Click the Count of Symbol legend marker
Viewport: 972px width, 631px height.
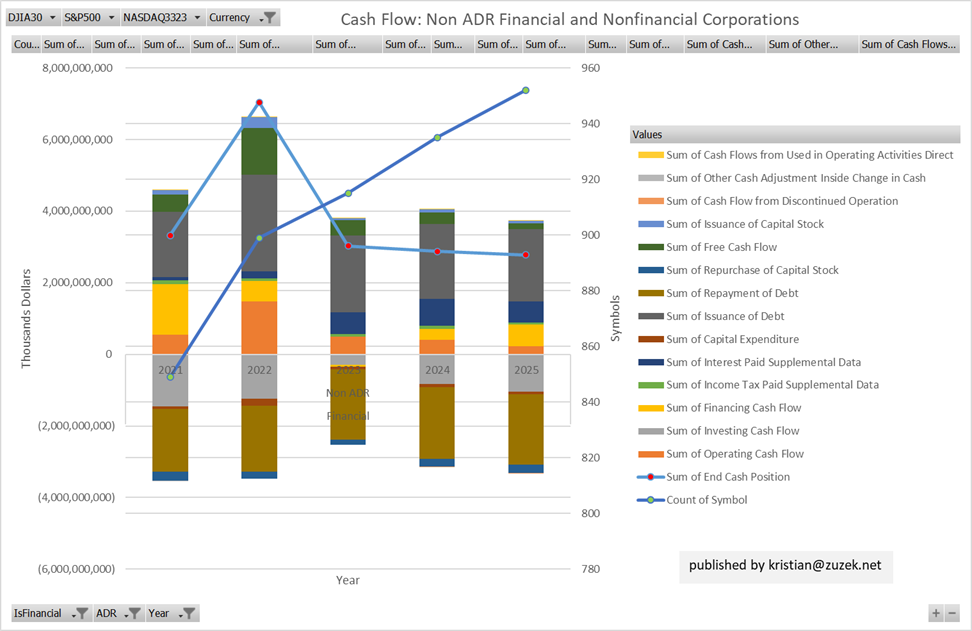click(649, 500)
